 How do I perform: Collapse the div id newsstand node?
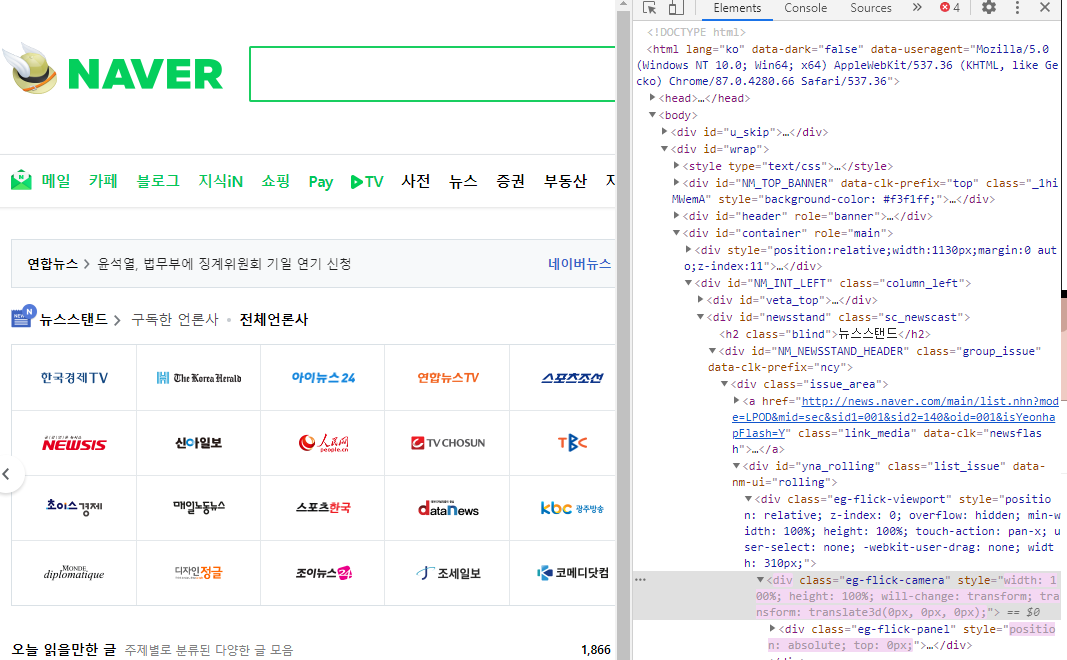coord(700,316)
